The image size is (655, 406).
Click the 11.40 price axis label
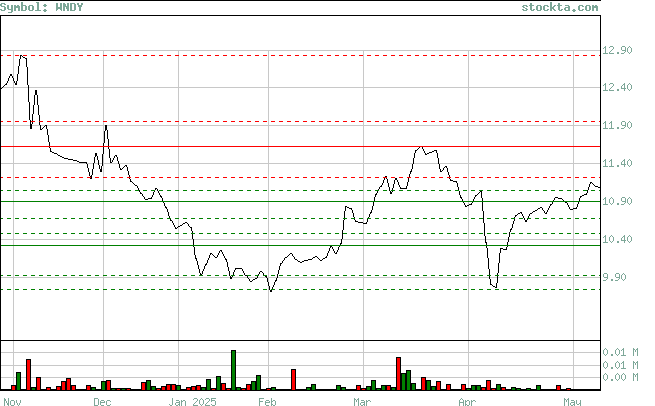pyautogui.click(x=617, y=163)
